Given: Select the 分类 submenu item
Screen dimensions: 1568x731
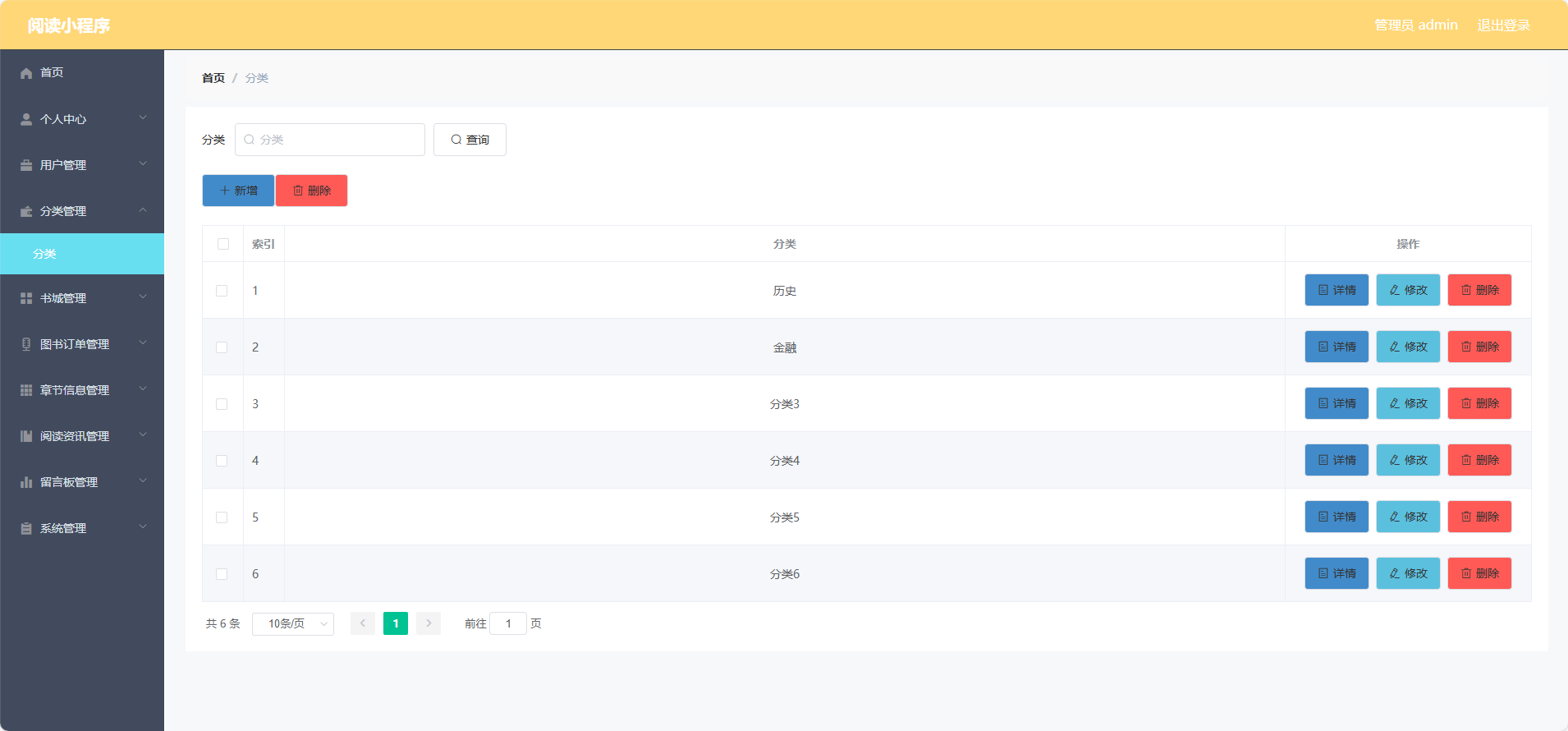Looking at the screenshot, I should [82, 254].
